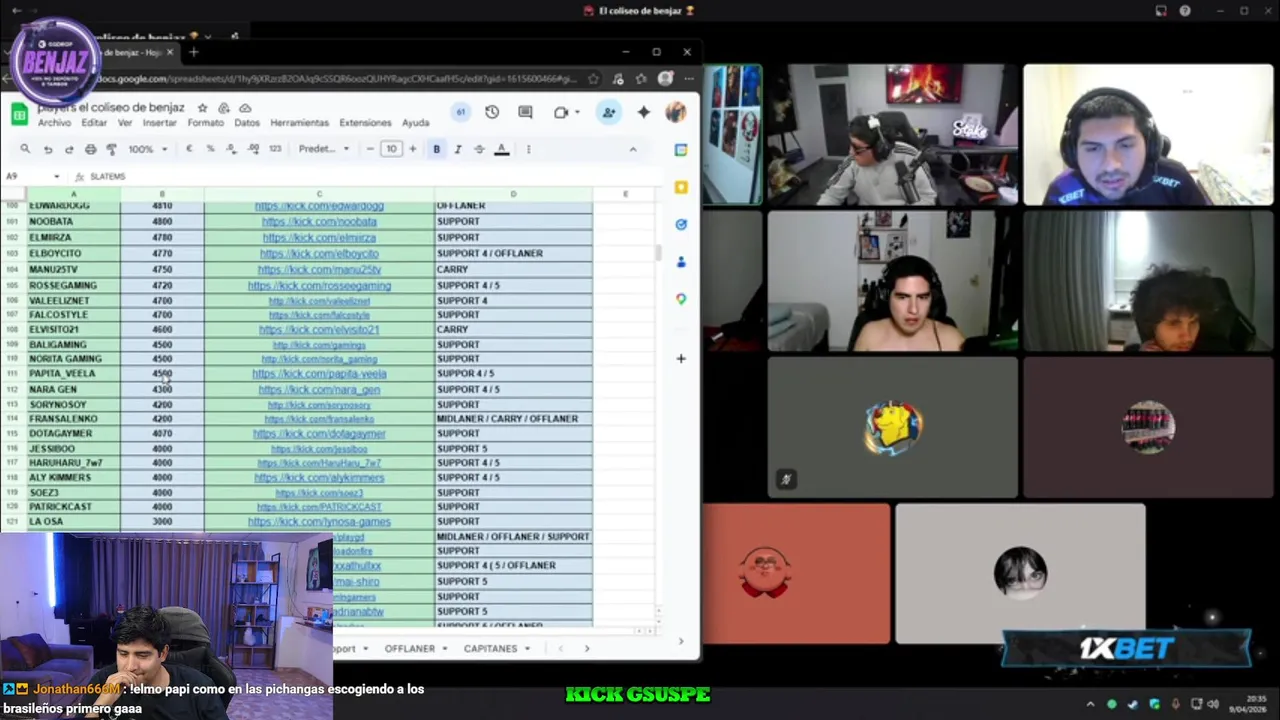Show hidden system tray icons chevron
This screenshot has height=720, width=1280.
[1089, 704]
